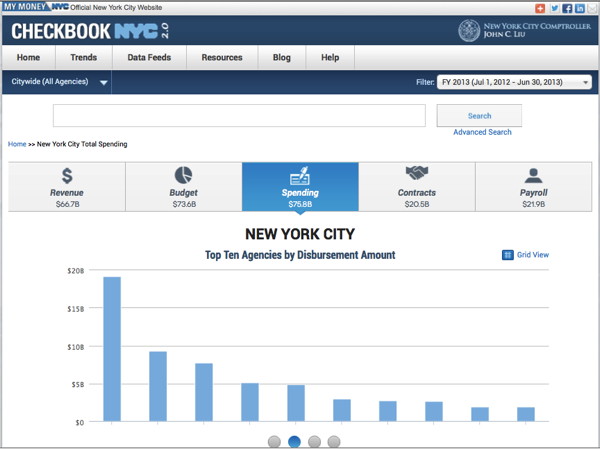Click the tallest first bar in chart
This screenshot has width=600, height=449.
pyautogui.click(x=112, y=349)
